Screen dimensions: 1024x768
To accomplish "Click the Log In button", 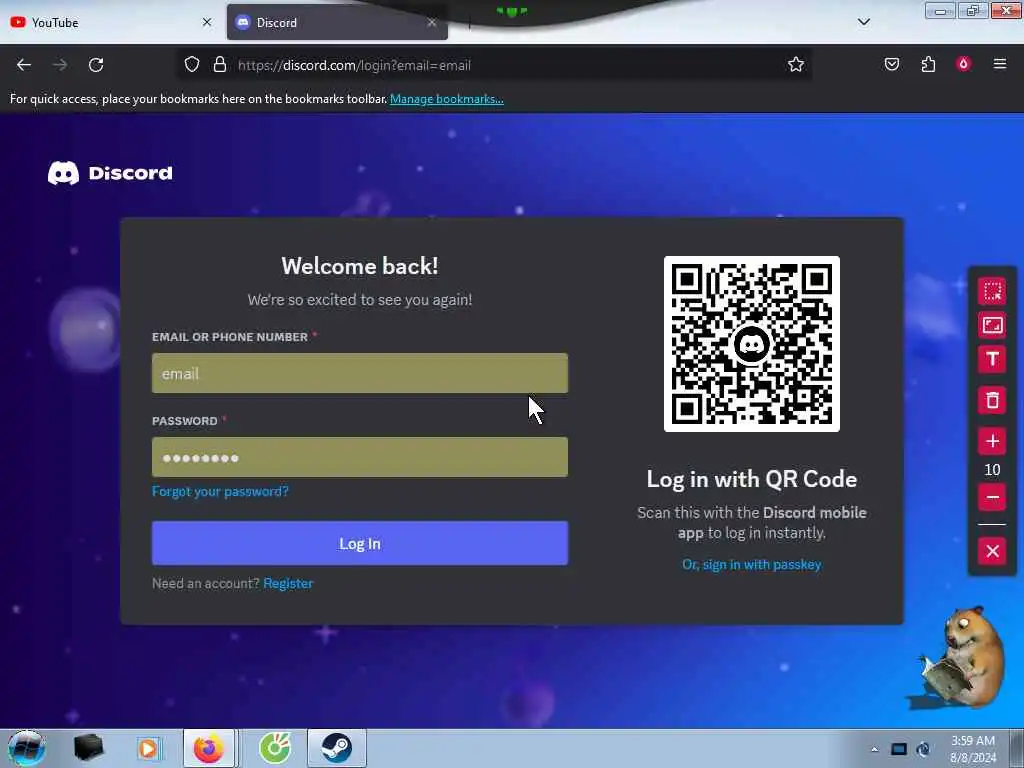I will coord(360,543).
